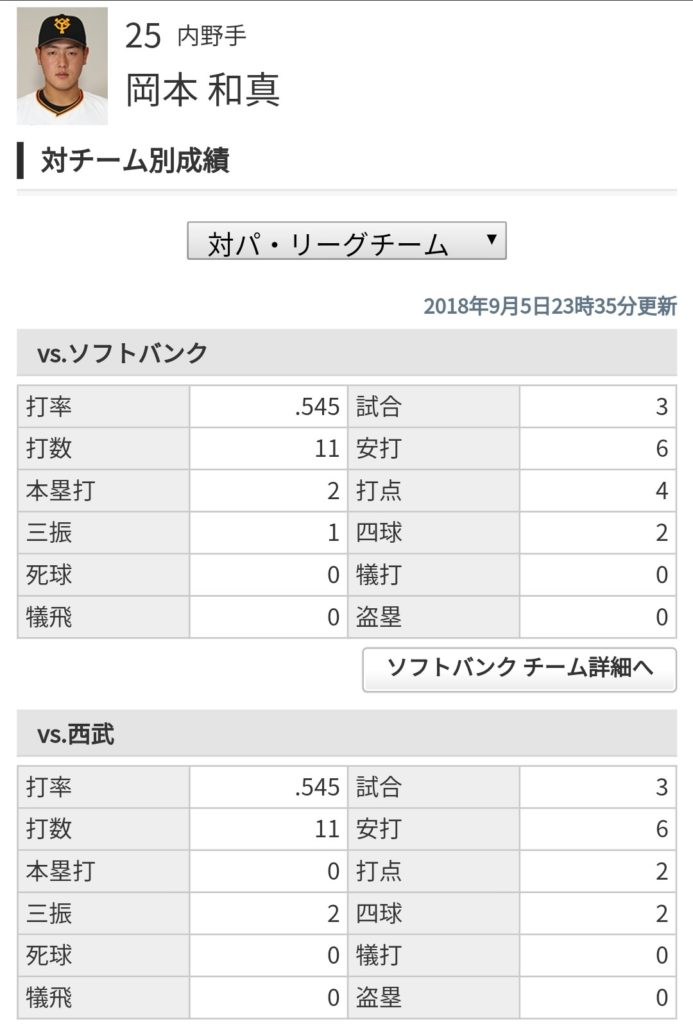Screen dimensions: 693x1024
Task: Select the vs.西武 section header
Action: [x=346, y=733]
